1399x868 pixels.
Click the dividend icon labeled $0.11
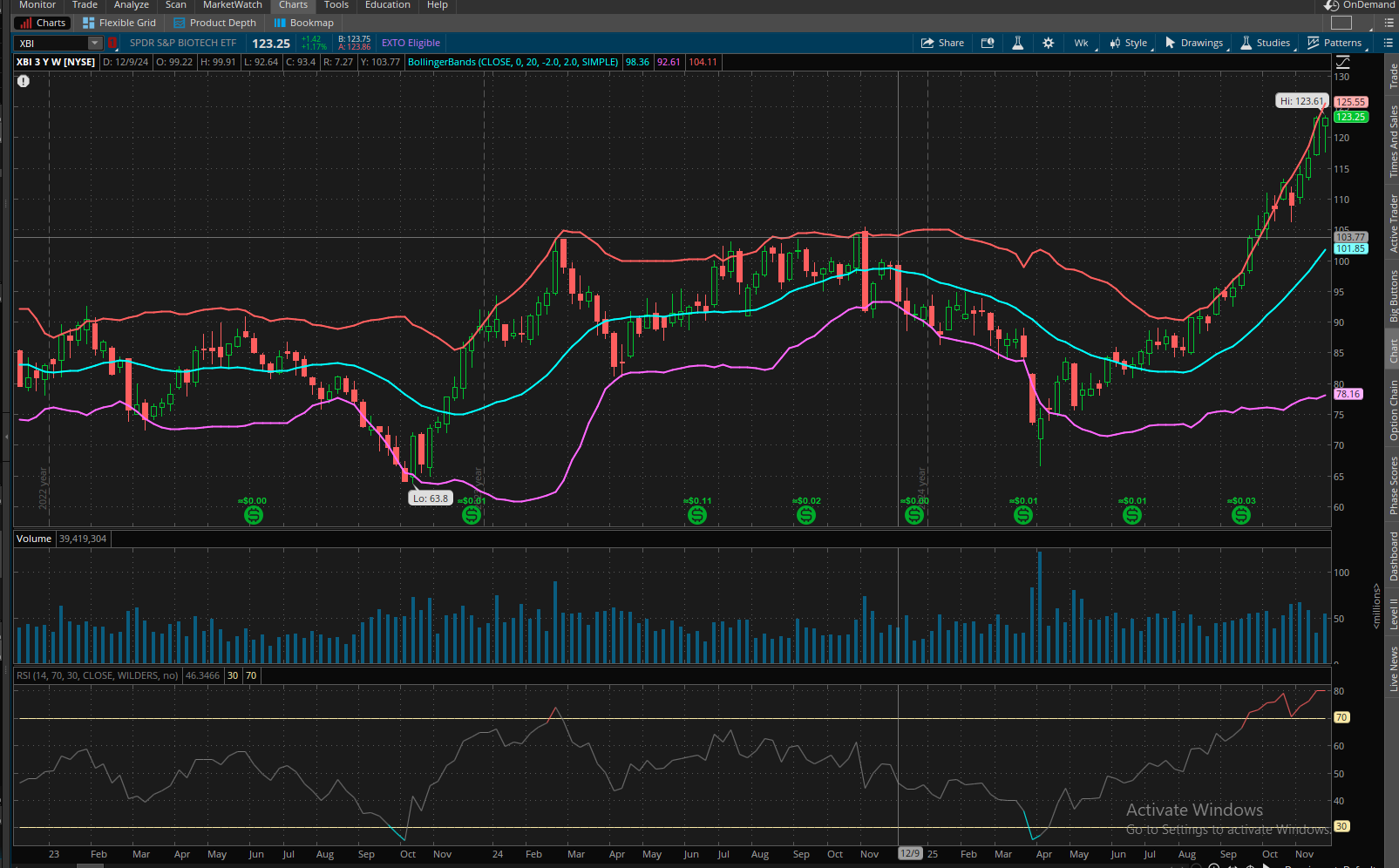[697, 515]
